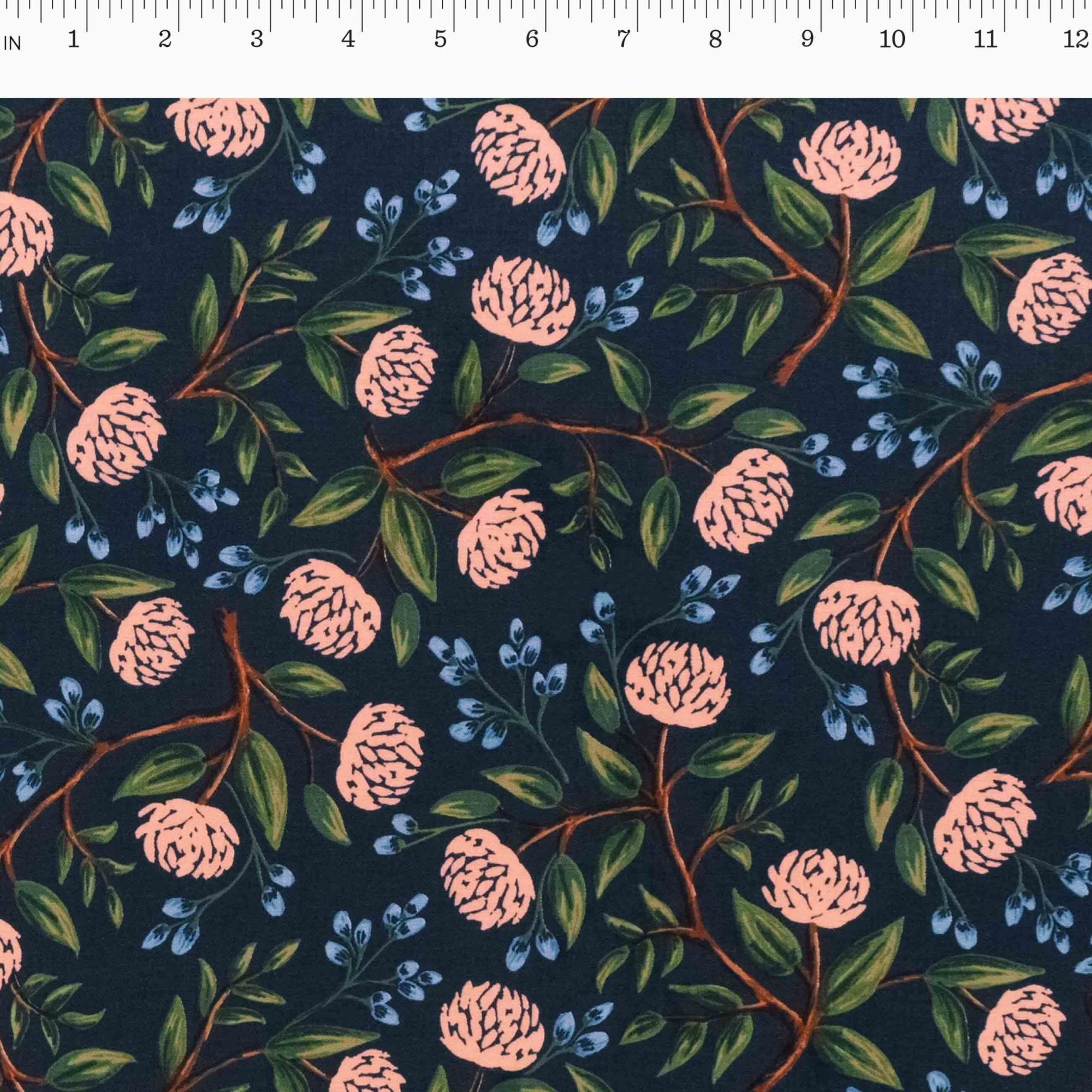Select the number 6 on the ruler
This screenshot has width=1092, height=1092.
coord(532,39)
